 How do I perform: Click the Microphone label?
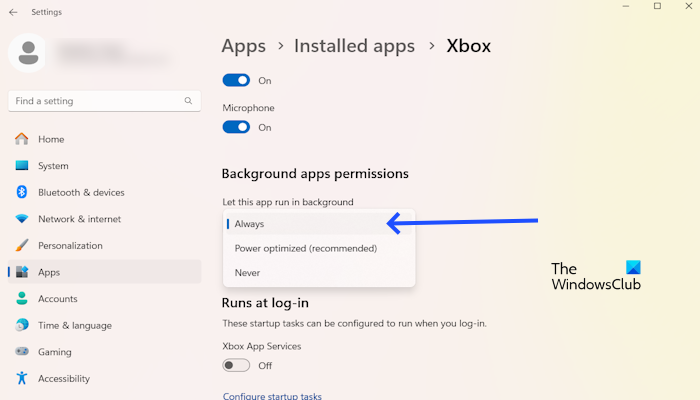pos(248,108)
